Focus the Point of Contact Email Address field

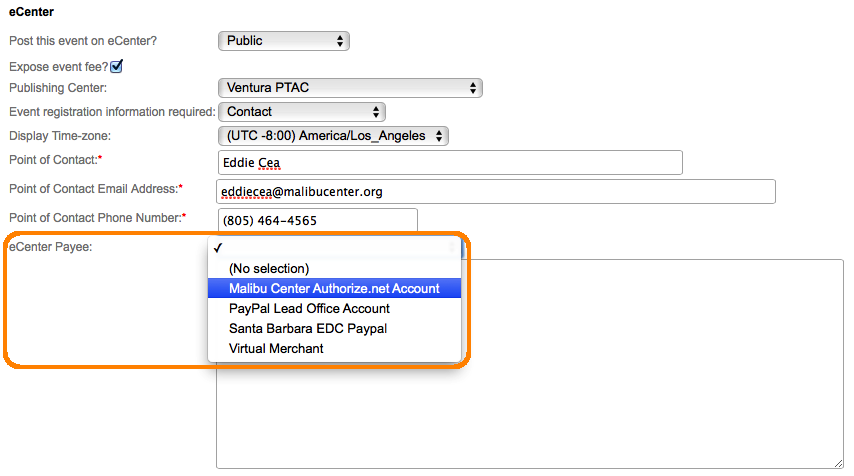495,192
